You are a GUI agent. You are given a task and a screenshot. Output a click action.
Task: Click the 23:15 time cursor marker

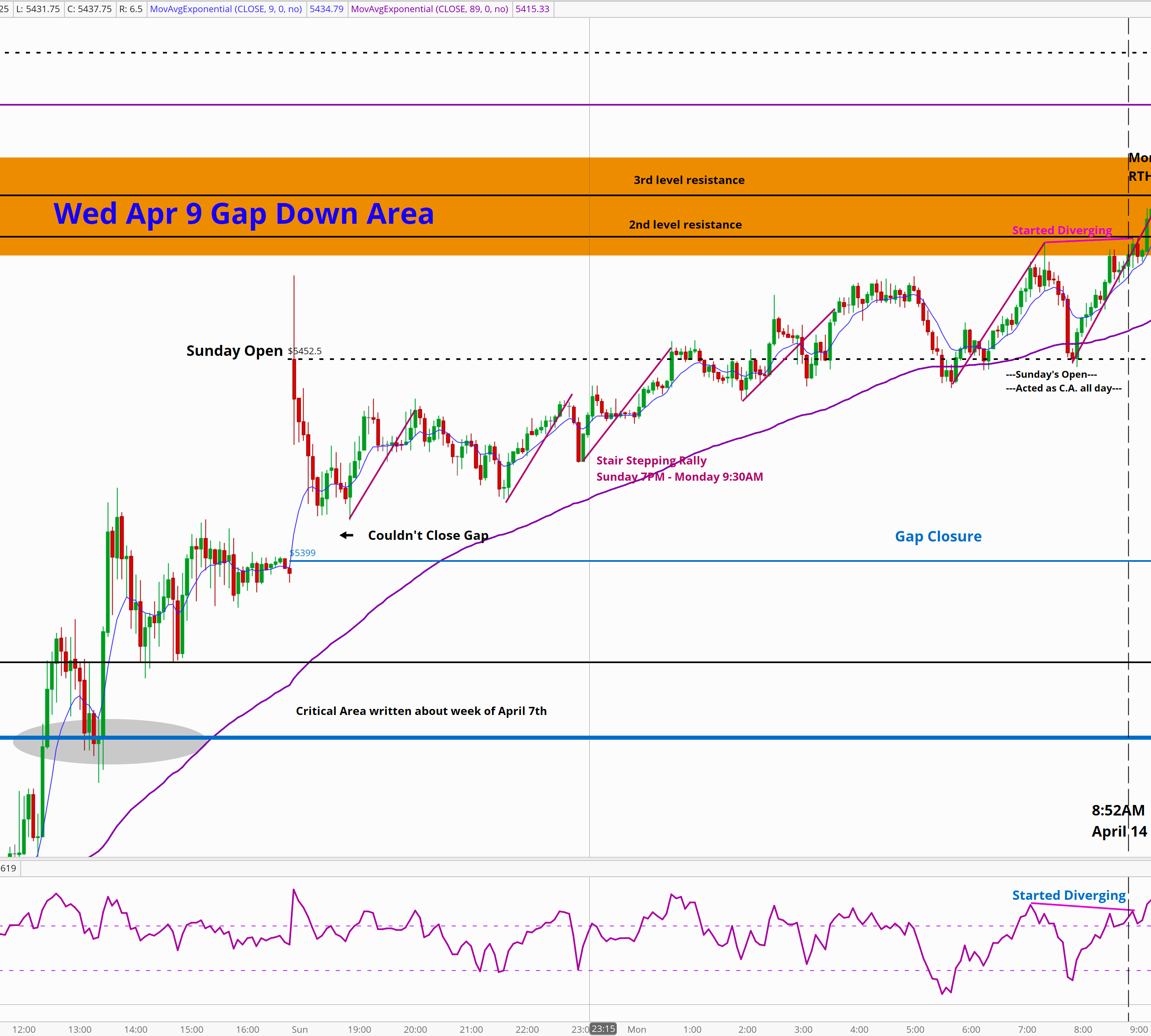click(603, 1029)
